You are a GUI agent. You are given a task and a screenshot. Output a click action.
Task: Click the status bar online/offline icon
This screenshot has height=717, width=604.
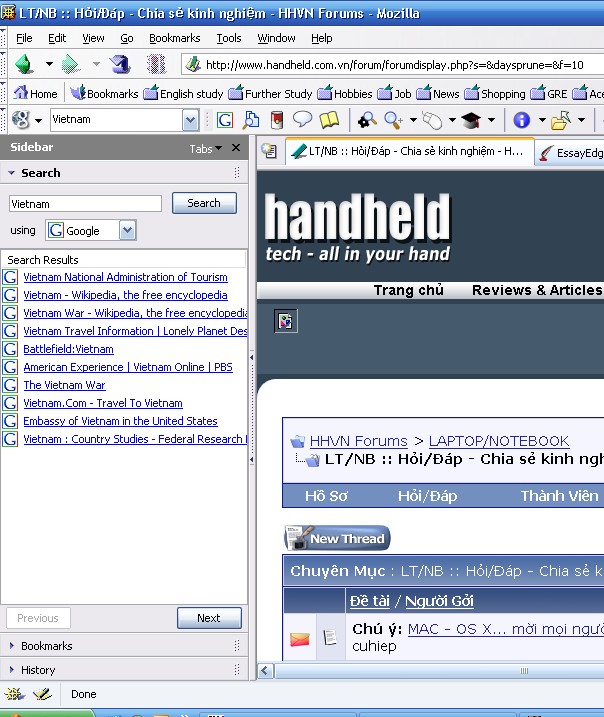pos(14,694)
